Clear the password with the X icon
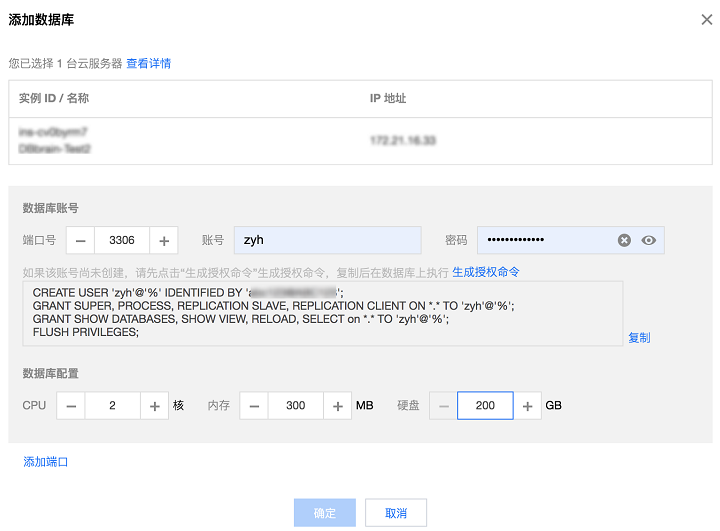The image size is (720, 531). click(624, 240)
